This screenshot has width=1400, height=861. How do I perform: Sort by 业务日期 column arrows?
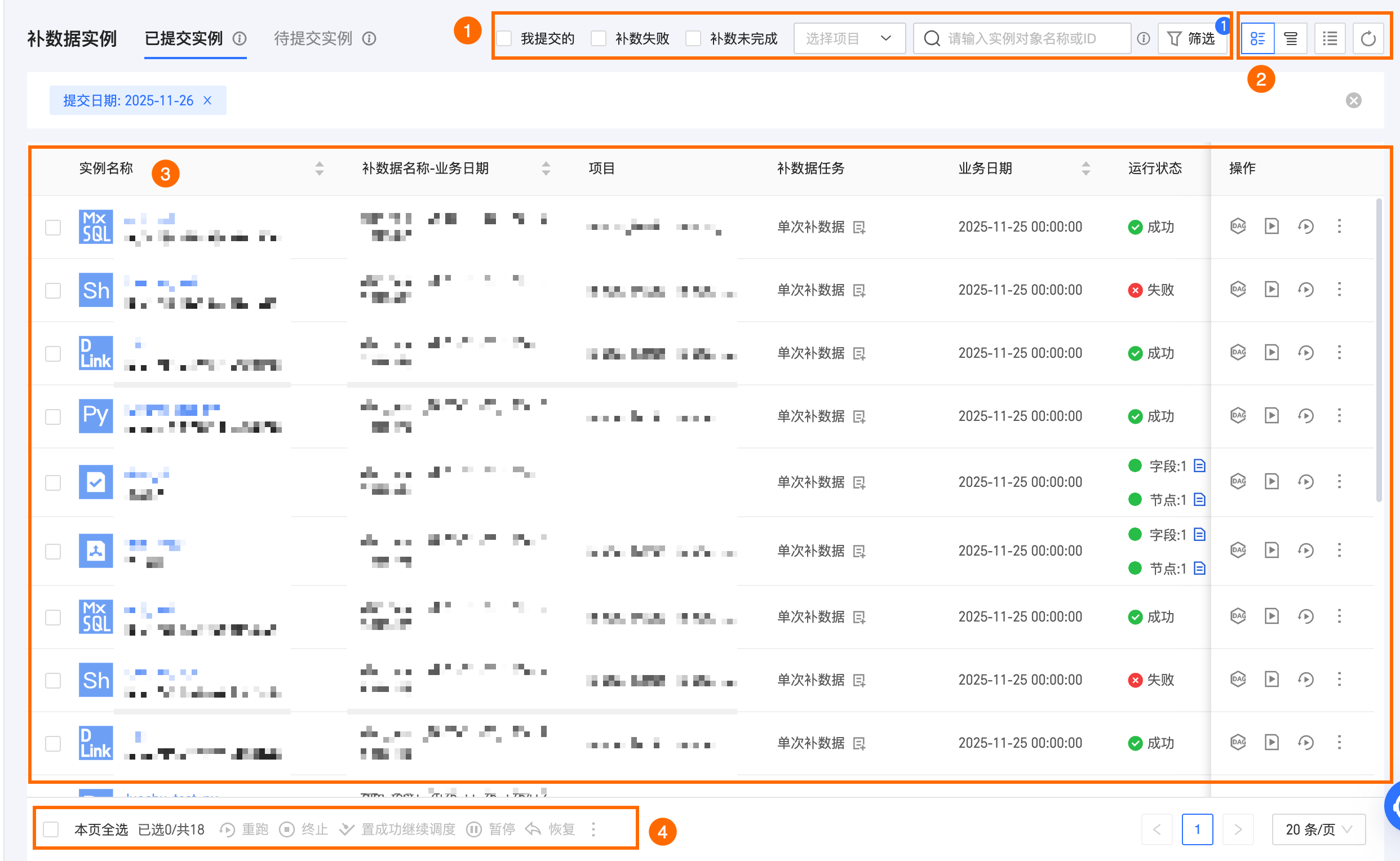coord(1086,168)
